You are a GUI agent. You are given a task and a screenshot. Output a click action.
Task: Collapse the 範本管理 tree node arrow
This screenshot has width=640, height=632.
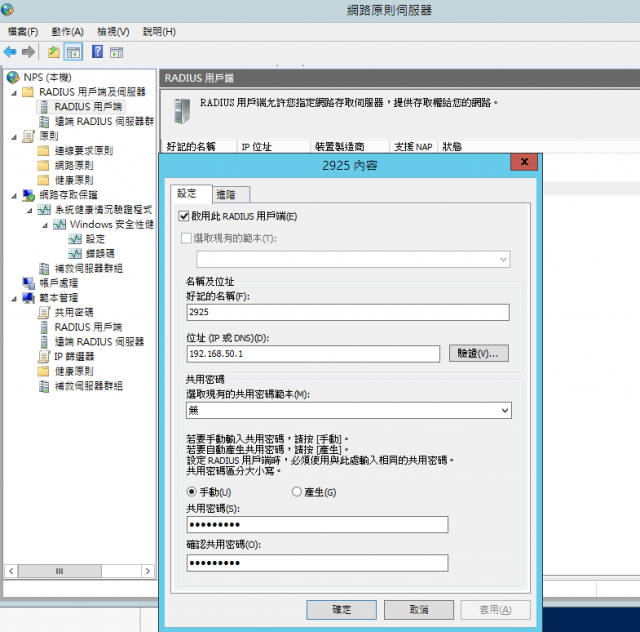click(x=14, y=299)
